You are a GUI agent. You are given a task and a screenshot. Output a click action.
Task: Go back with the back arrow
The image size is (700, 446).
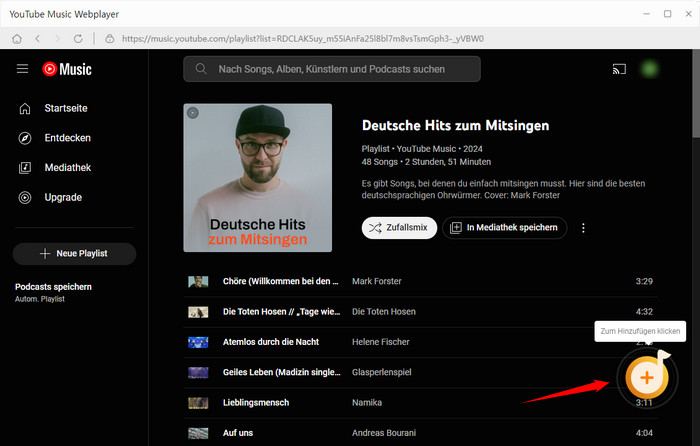point(38,39)
